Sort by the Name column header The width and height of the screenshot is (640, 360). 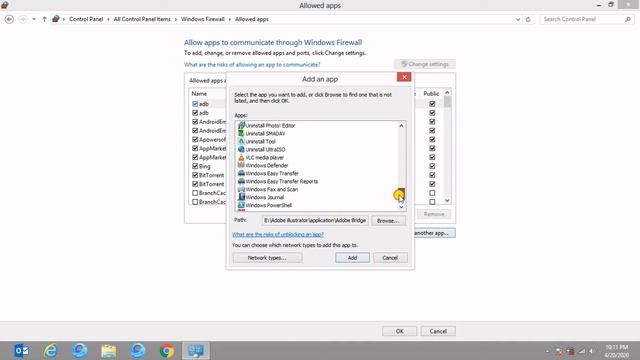point(199,93)
